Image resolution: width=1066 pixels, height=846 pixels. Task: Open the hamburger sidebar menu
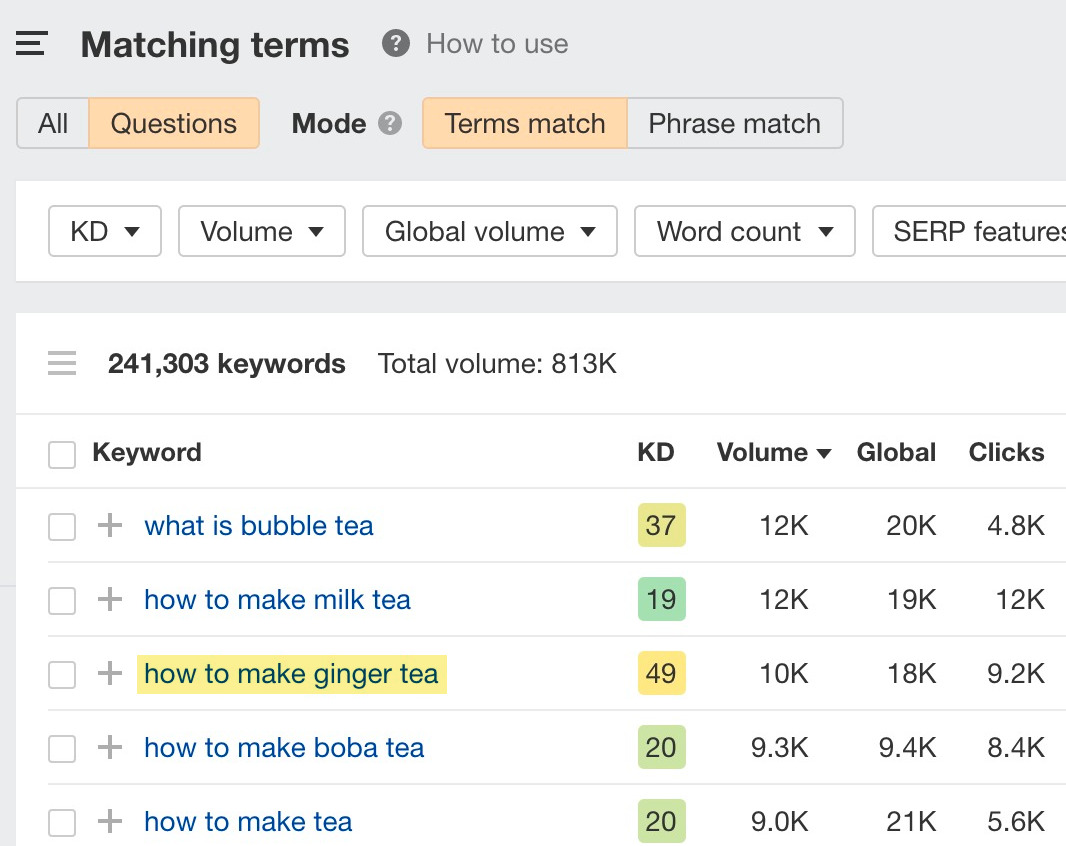pyautogui.click(x=32, y=44)
